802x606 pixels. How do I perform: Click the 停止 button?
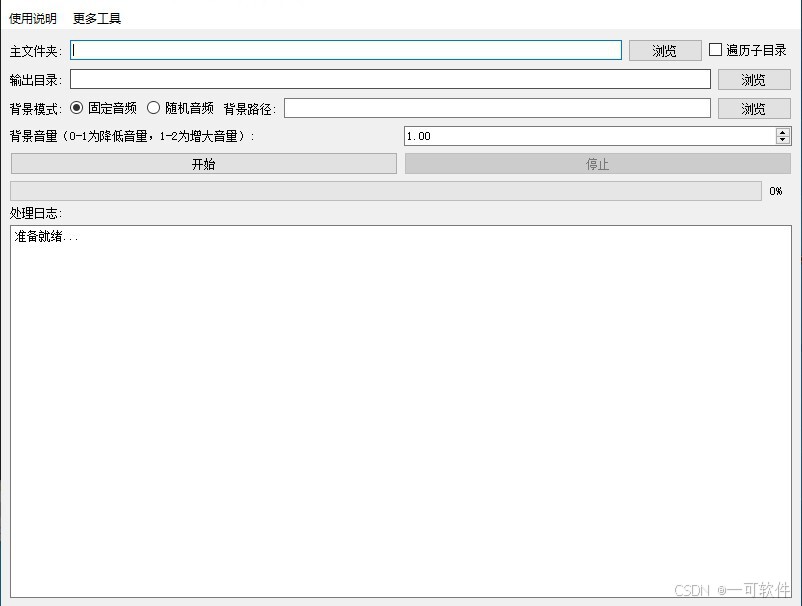coord(597,164)
